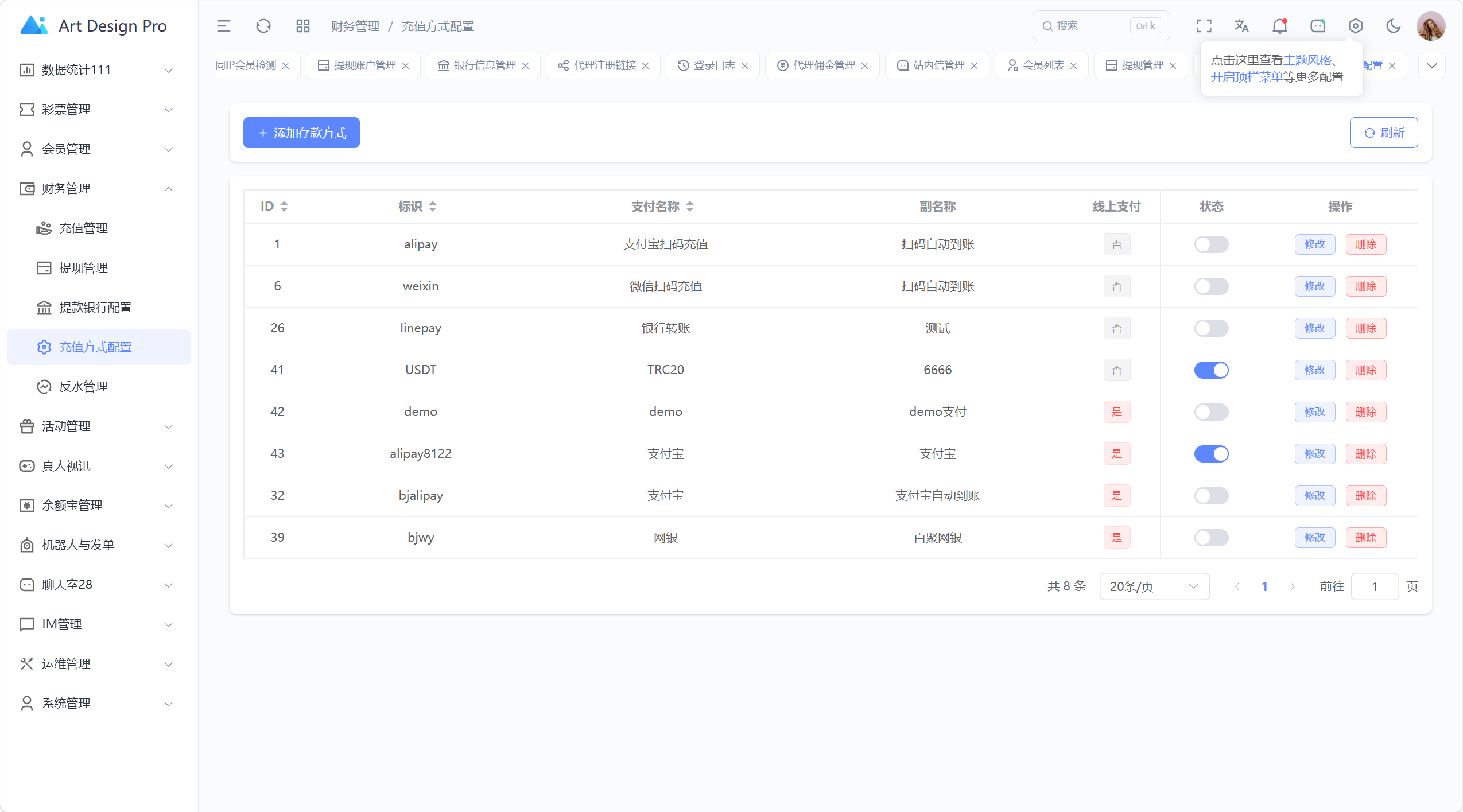The image size is (1463, 812).
Task: Click the Art Design Pro logo
Action: pos(94,26)
